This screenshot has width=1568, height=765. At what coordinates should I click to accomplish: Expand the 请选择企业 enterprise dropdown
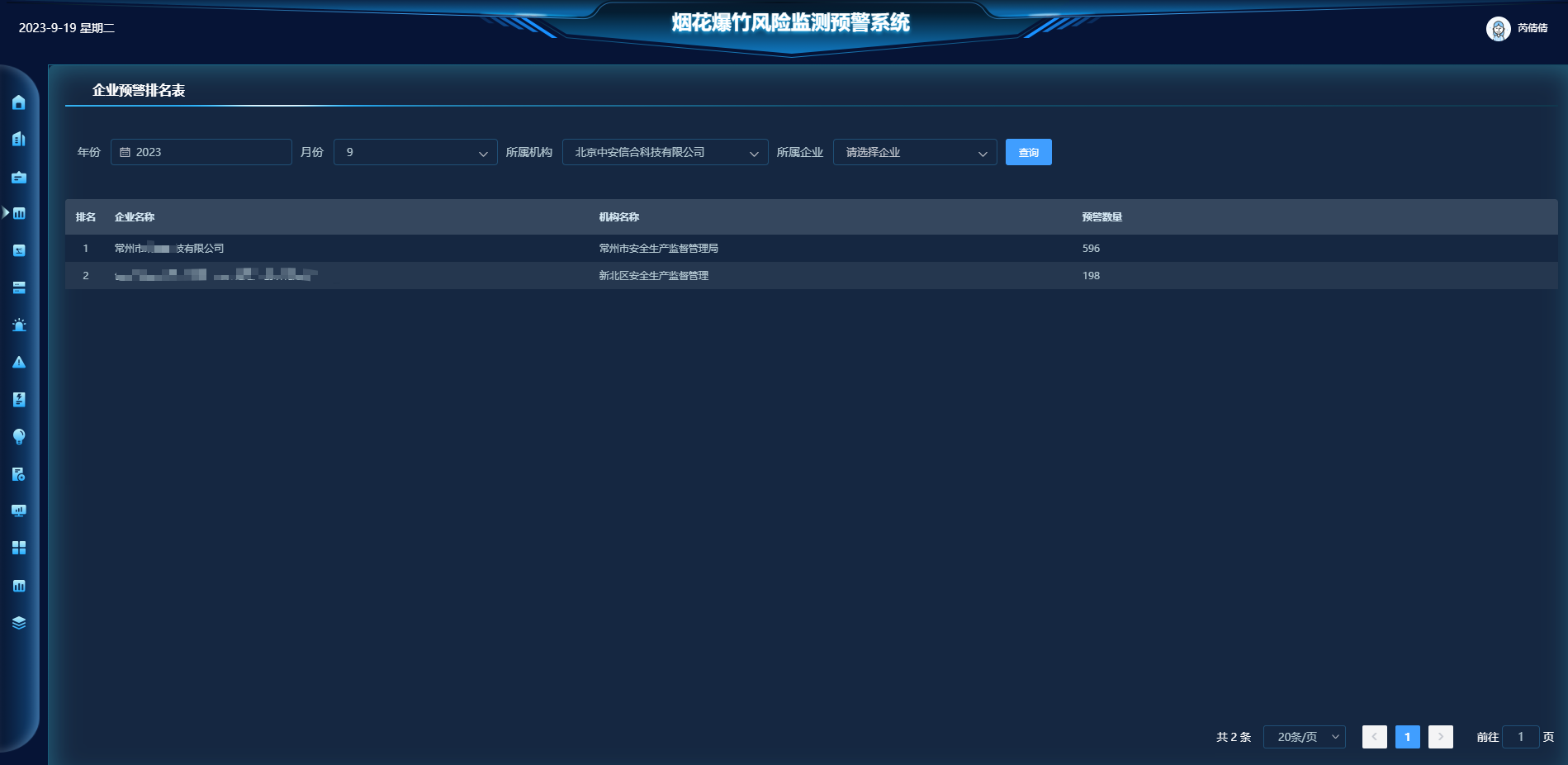pos(914,152)
